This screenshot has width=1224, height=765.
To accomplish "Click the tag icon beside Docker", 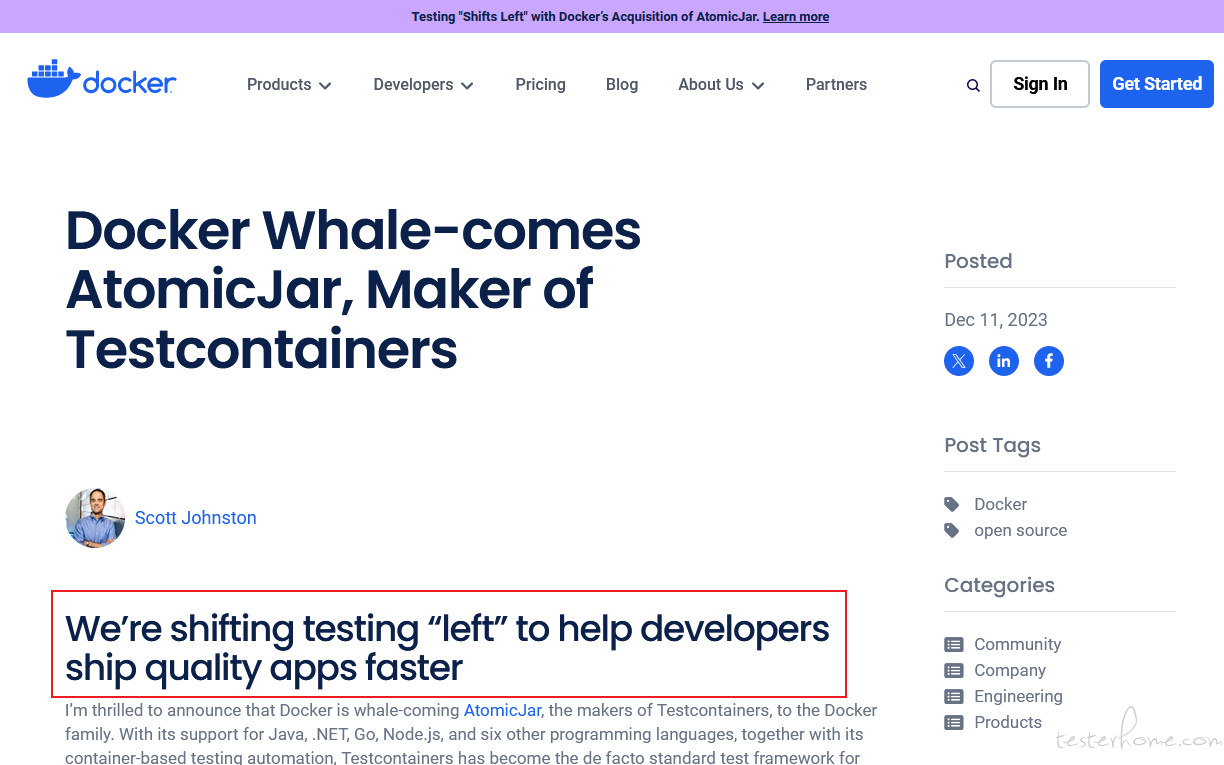I will click(x=952, y=504).
